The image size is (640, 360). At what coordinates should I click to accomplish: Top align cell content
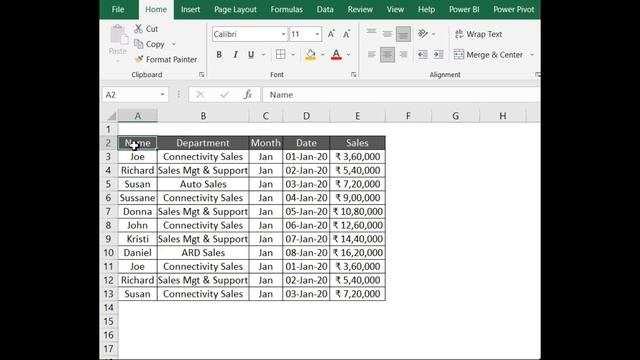tap(371, 34)
